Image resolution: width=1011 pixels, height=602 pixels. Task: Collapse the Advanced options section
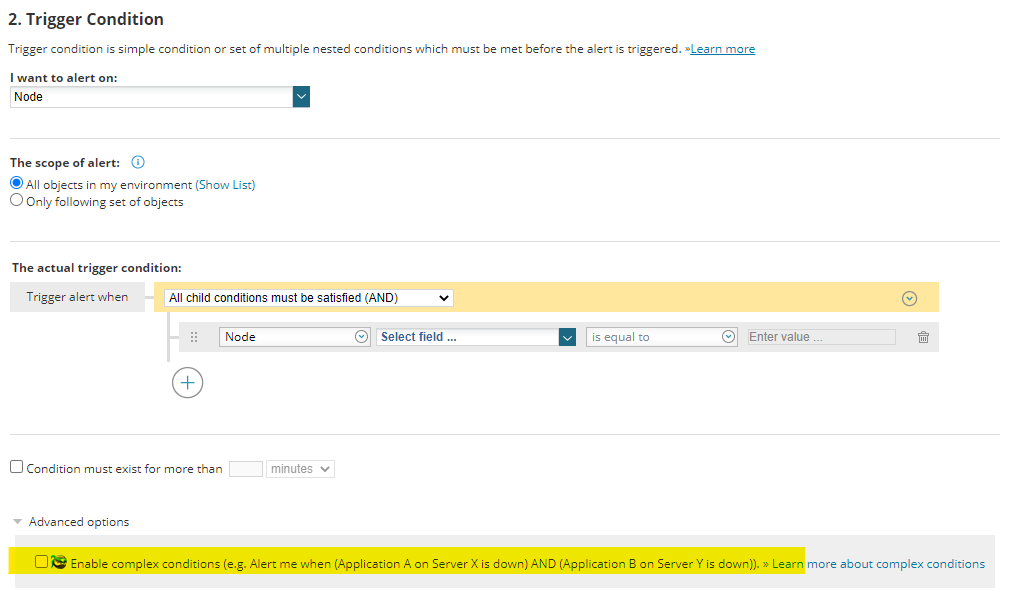[x=18, y=521]
